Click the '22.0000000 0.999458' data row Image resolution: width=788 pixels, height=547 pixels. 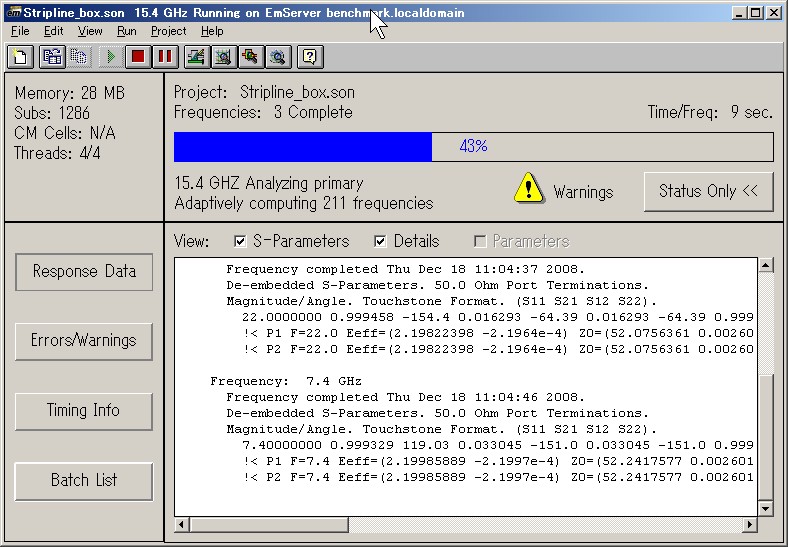click(x=498, y=318)
